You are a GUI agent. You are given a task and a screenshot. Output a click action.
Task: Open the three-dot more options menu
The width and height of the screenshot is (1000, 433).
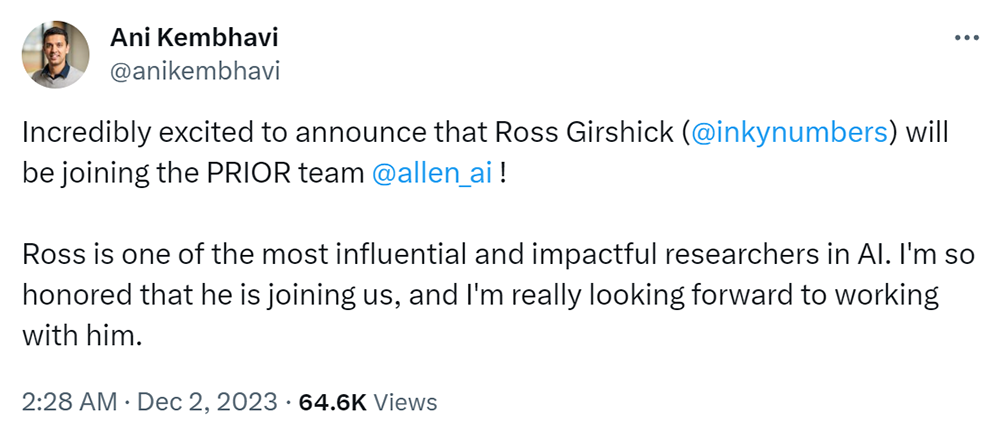[x=966, y=39]
